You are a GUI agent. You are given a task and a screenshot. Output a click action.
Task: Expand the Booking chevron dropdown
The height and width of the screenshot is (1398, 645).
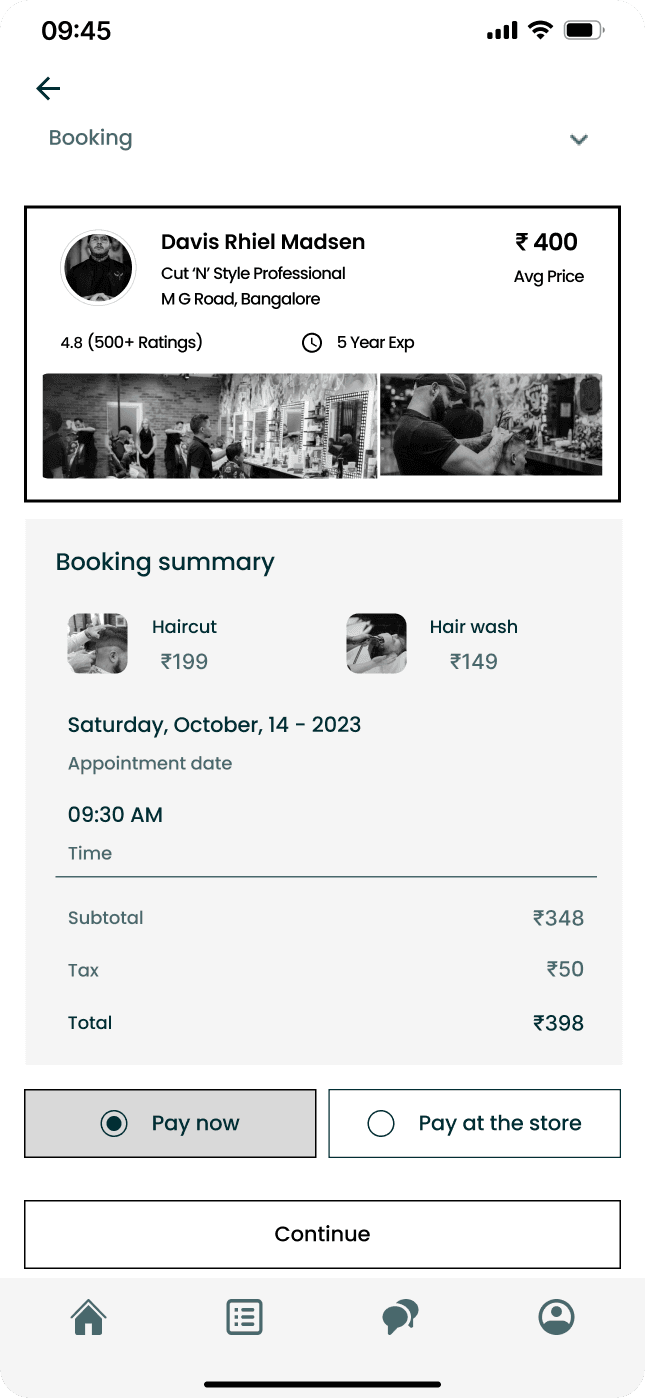(578, 140)
